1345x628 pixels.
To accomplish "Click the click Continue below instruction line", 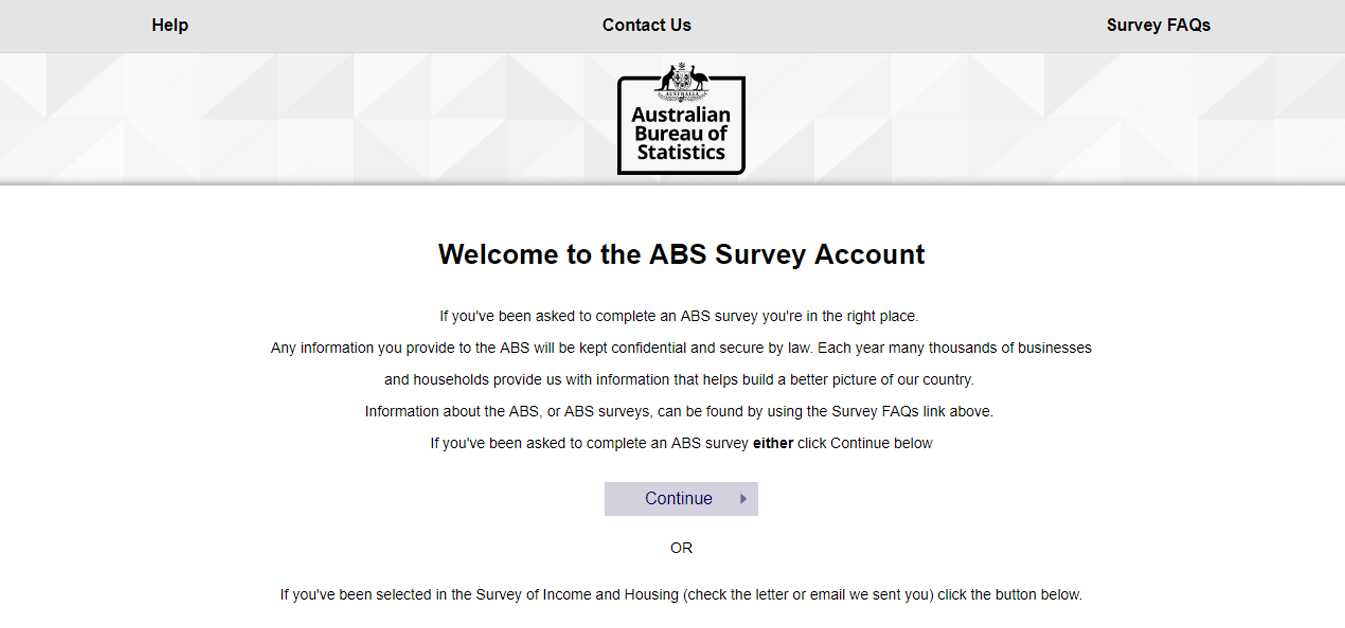I will click(681, 443).
